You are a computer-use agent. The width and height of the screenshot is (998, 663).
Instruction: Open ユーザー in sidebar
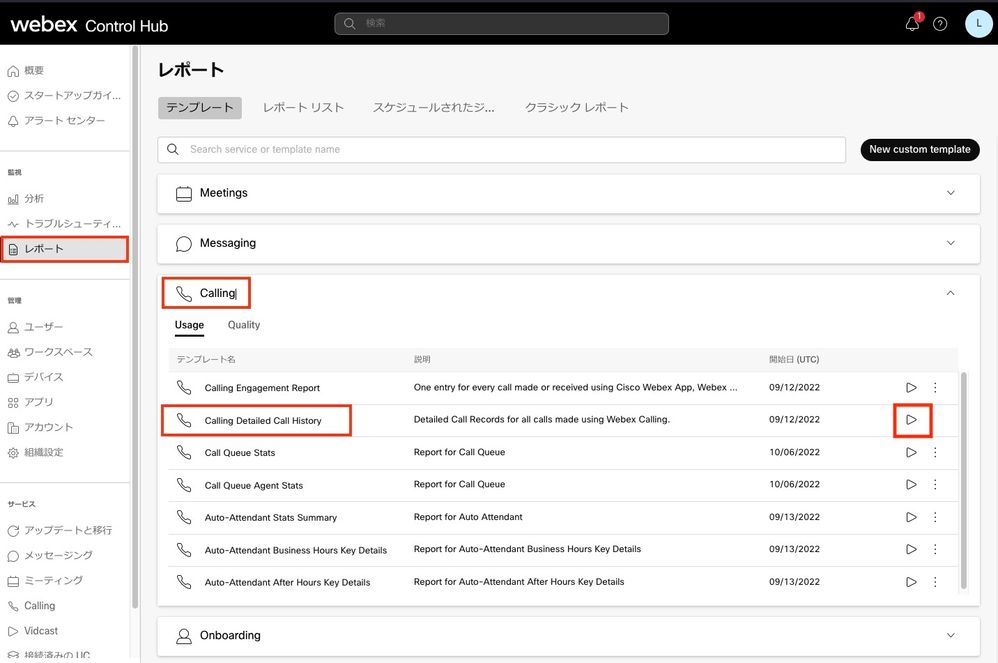click(x=36, y=327)
